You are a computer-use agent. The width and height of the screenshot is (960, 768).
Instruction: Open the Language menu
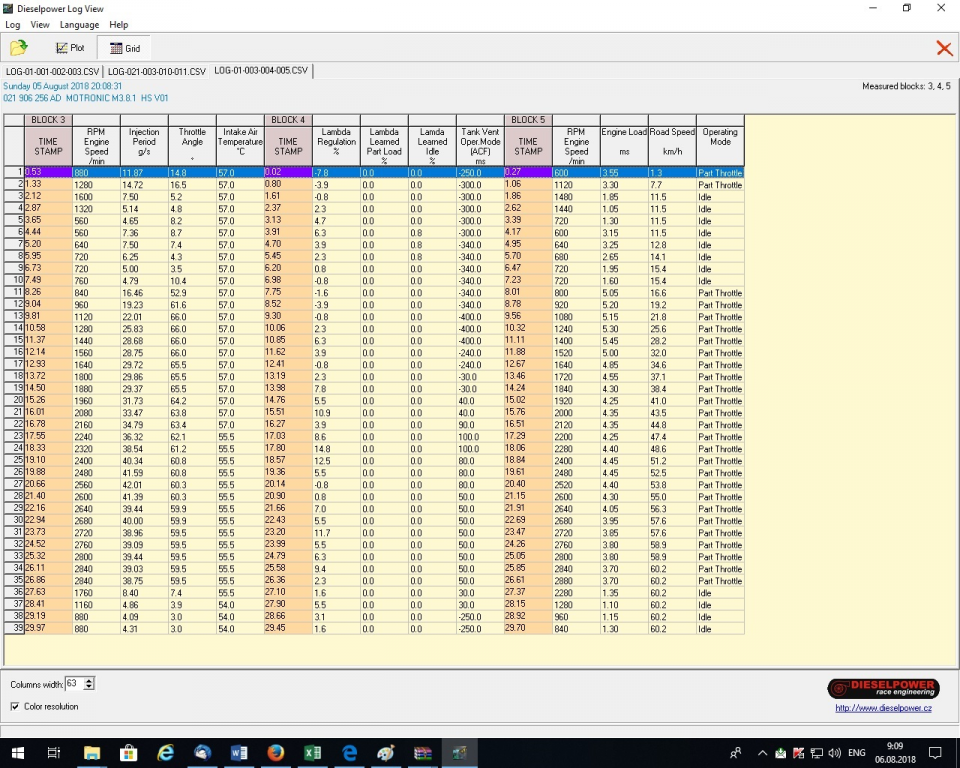pyautogui.click(x=79, y=24)
